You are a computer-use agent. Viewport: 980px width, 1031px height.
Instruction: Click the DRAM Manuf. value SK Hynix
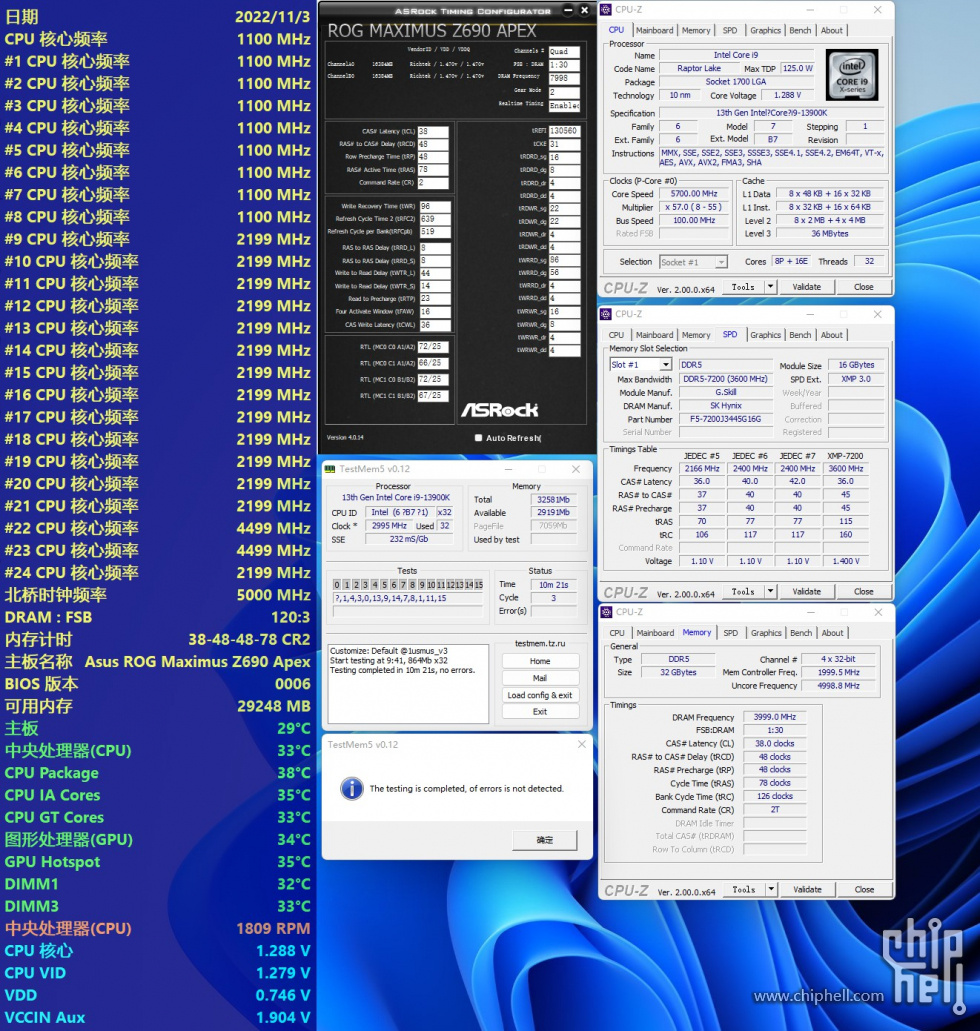click(725, 406)
